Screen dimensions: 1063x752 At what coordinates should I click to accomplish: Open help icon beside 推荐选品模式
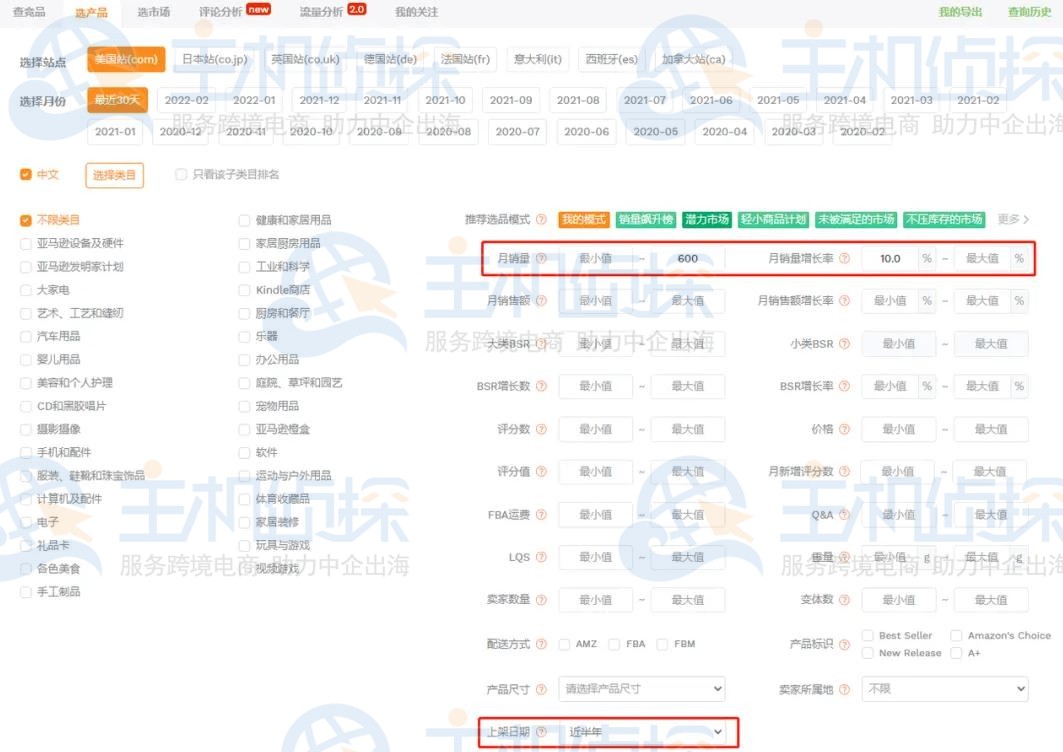[541, 219]
